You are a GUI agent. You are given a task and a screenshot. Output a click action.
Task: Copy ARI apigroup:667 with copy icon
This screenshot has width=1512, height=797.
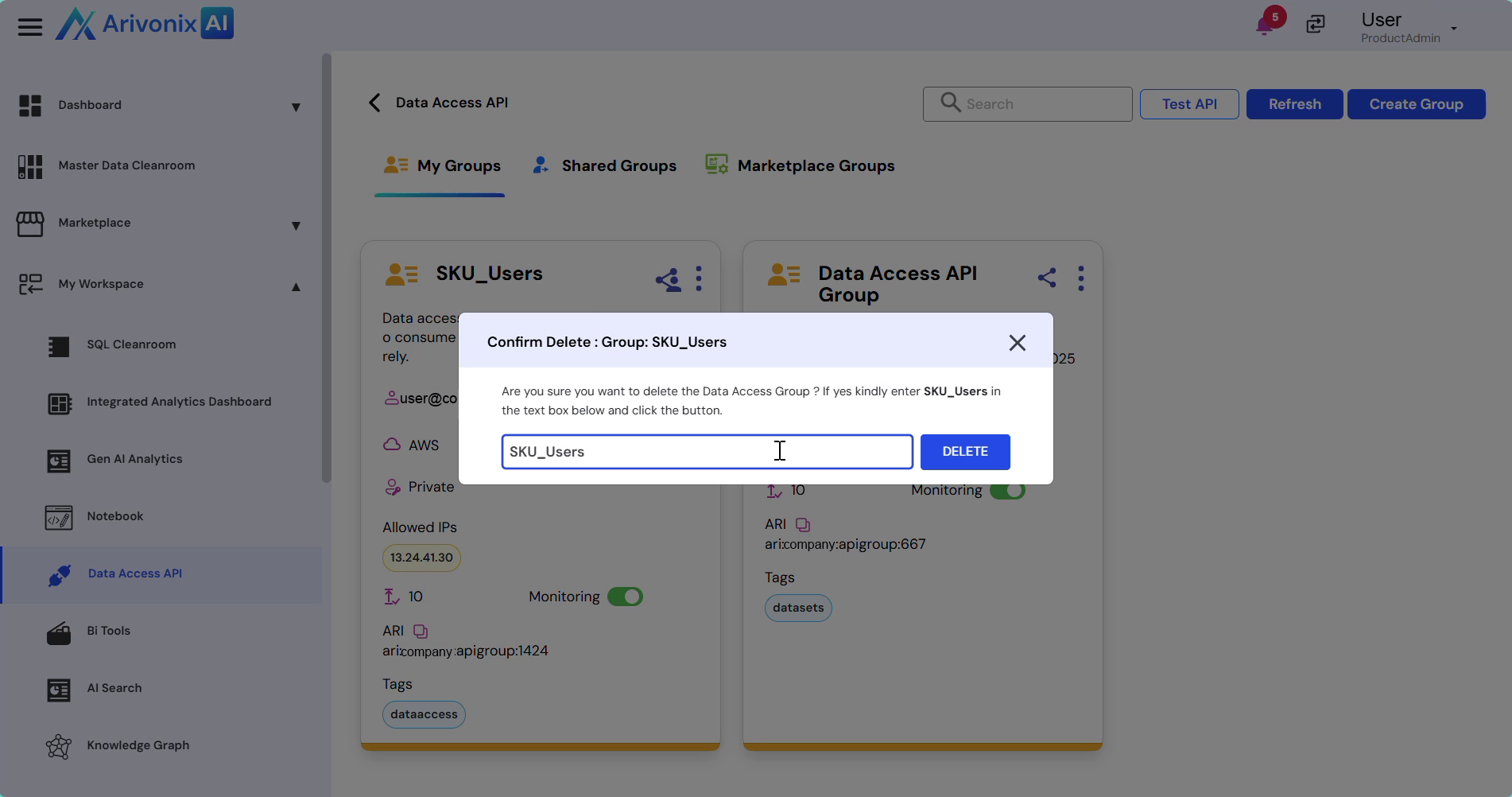point(803,525)
